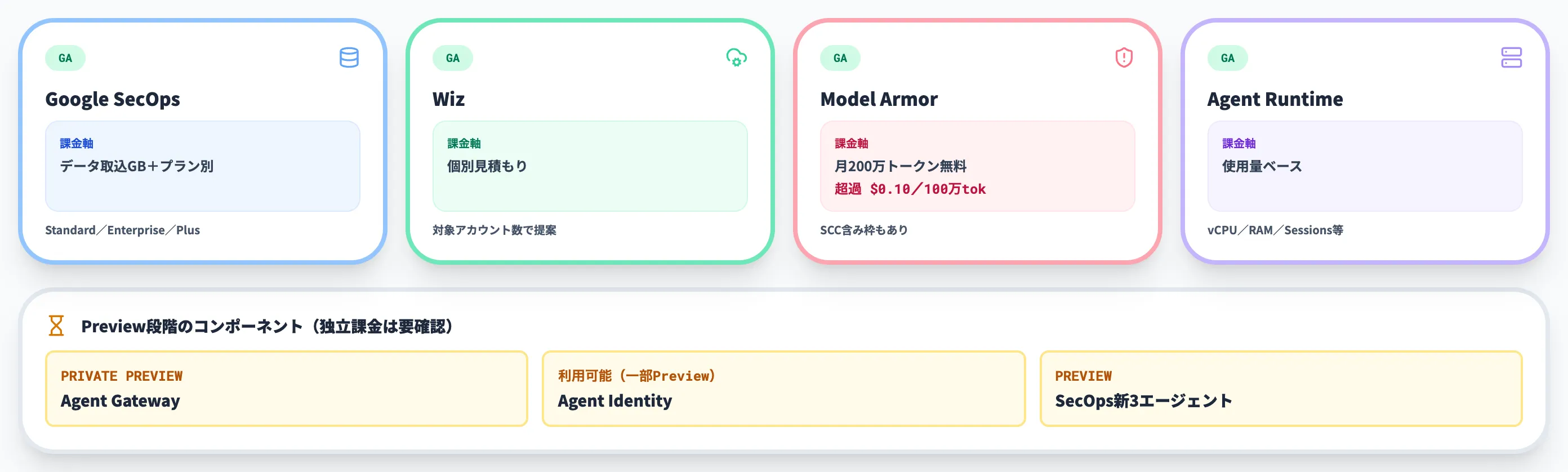Viewport: 1568px width, 472px height.
Task: Open the Agent Gateway private preview card
Action: click(286, 389)
